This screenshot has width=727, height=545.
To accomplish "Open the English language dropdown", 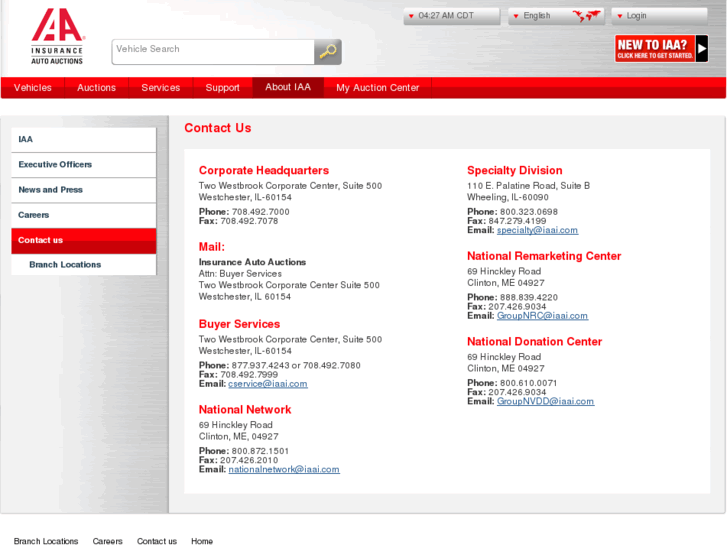I will (556, 16).
